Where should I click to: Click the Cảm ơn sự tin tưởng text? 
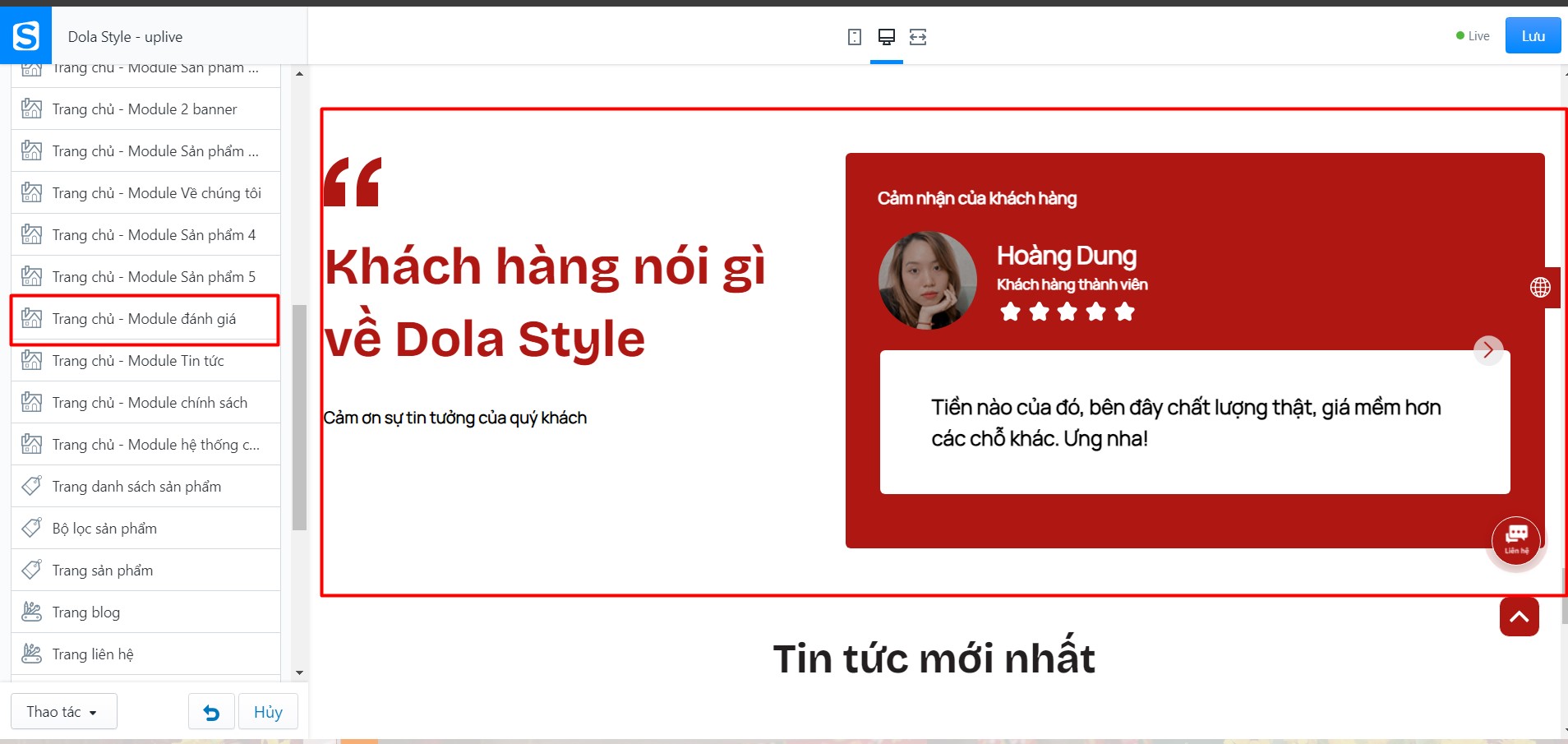[455, 418]
